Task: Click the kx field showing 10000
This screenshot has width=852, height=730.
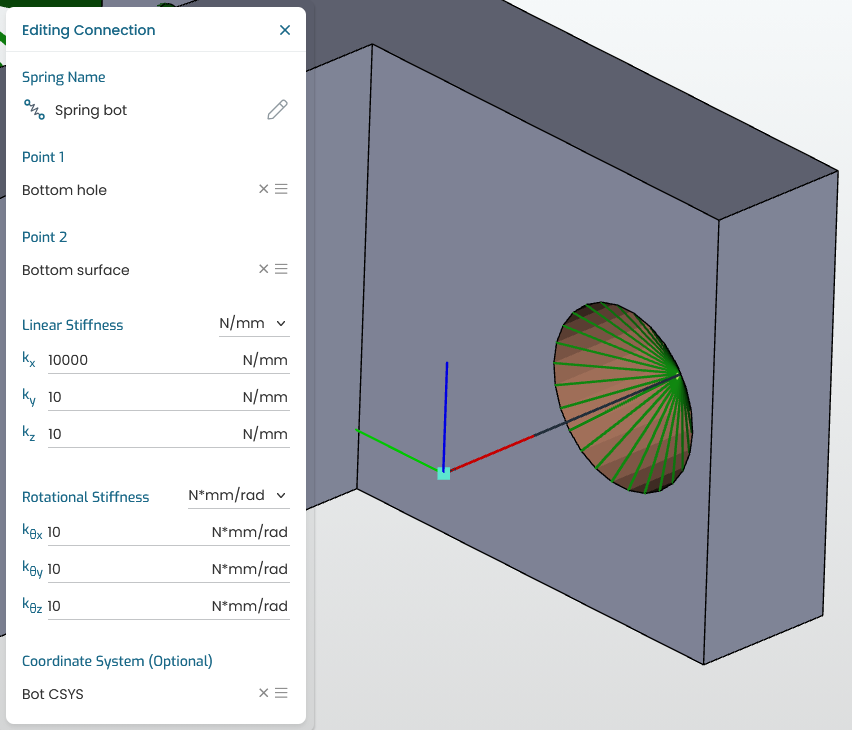Action: pyautogui.click(x=168, y=360)
